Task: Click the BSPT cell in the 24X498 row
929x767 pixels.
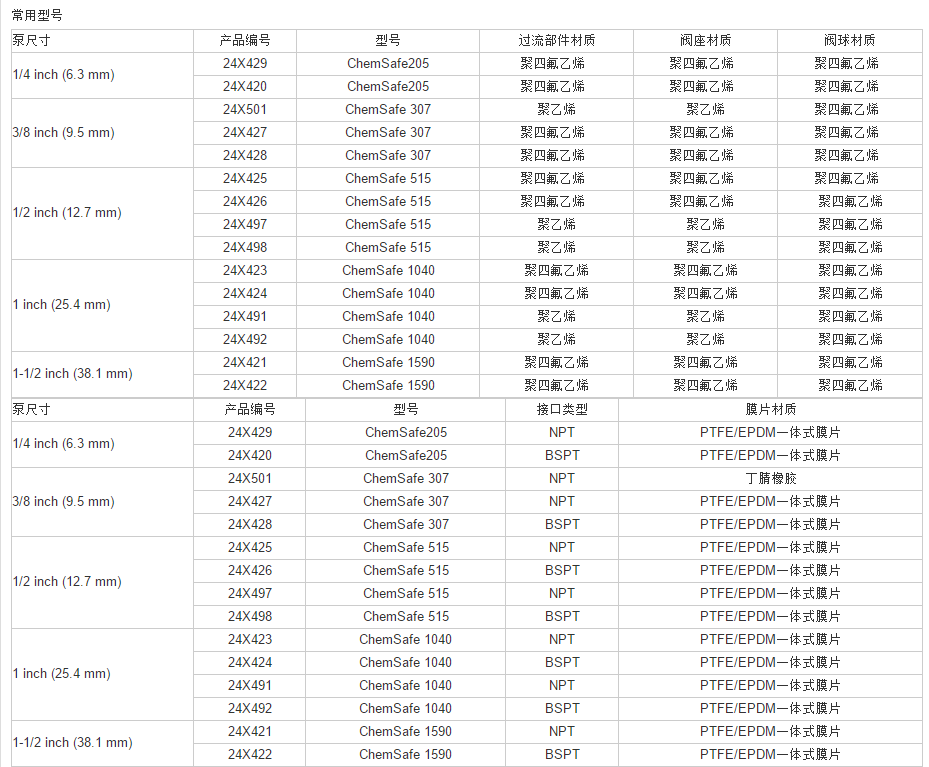Action: pyautogui.click(x=562, y=617)
